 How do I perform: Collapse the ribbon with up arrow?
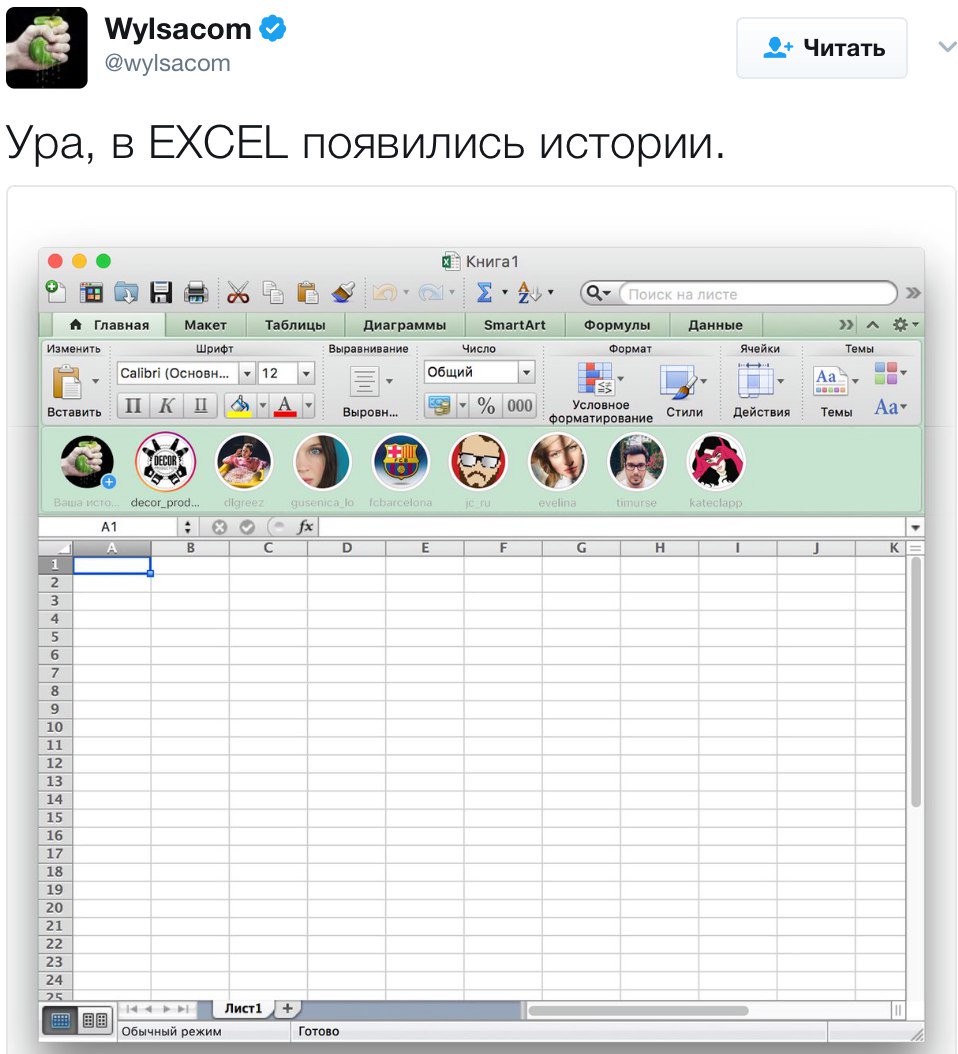[873, 325]
